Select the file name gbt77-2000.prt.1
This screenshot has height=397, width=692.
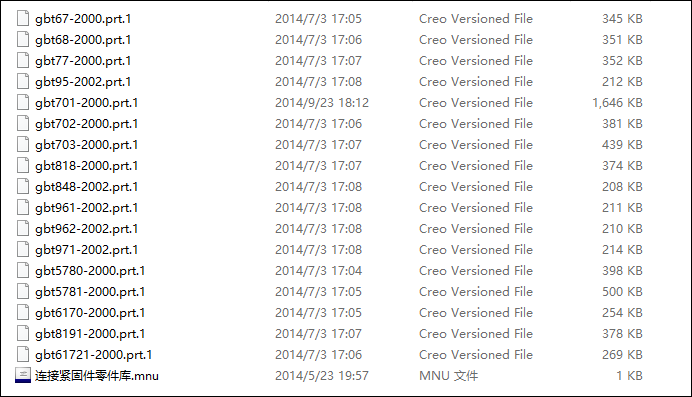pyautogui.click(x=83, y=61)
